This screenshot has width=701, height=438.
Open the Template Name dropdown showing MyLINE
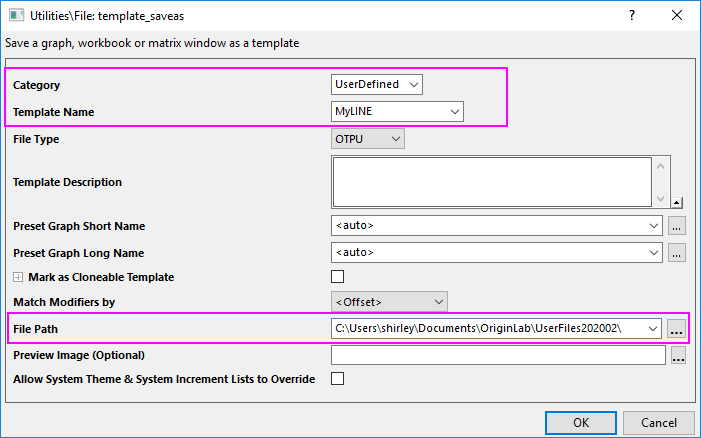455,112
